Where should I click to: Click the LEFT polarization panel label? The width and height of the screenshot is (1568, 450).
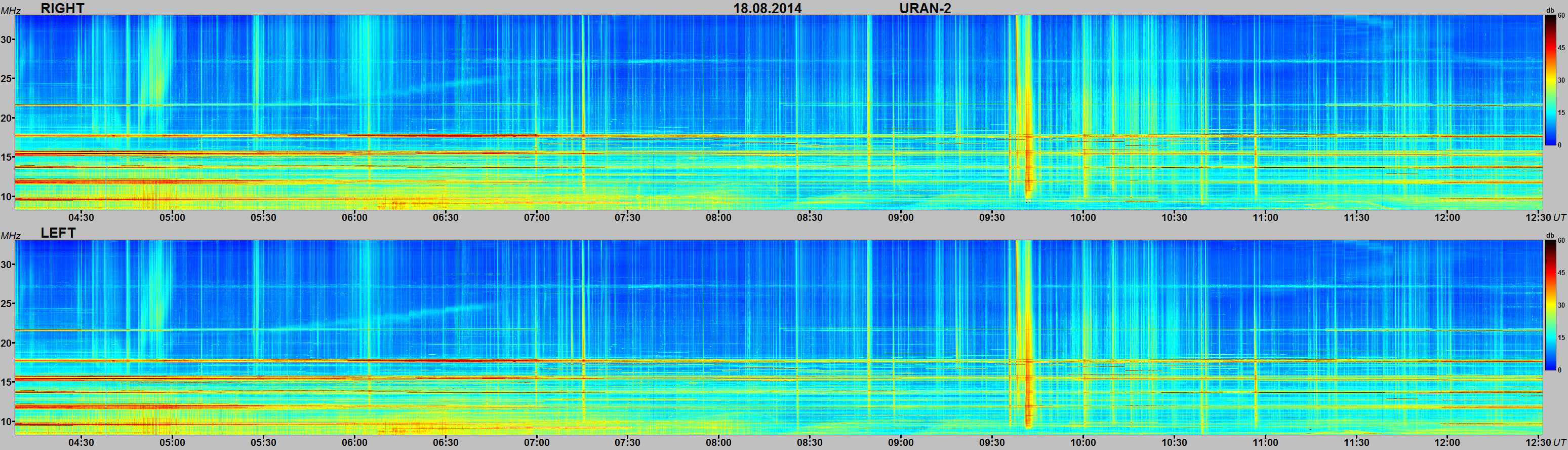pyautogui.click(x=58, y=233)
